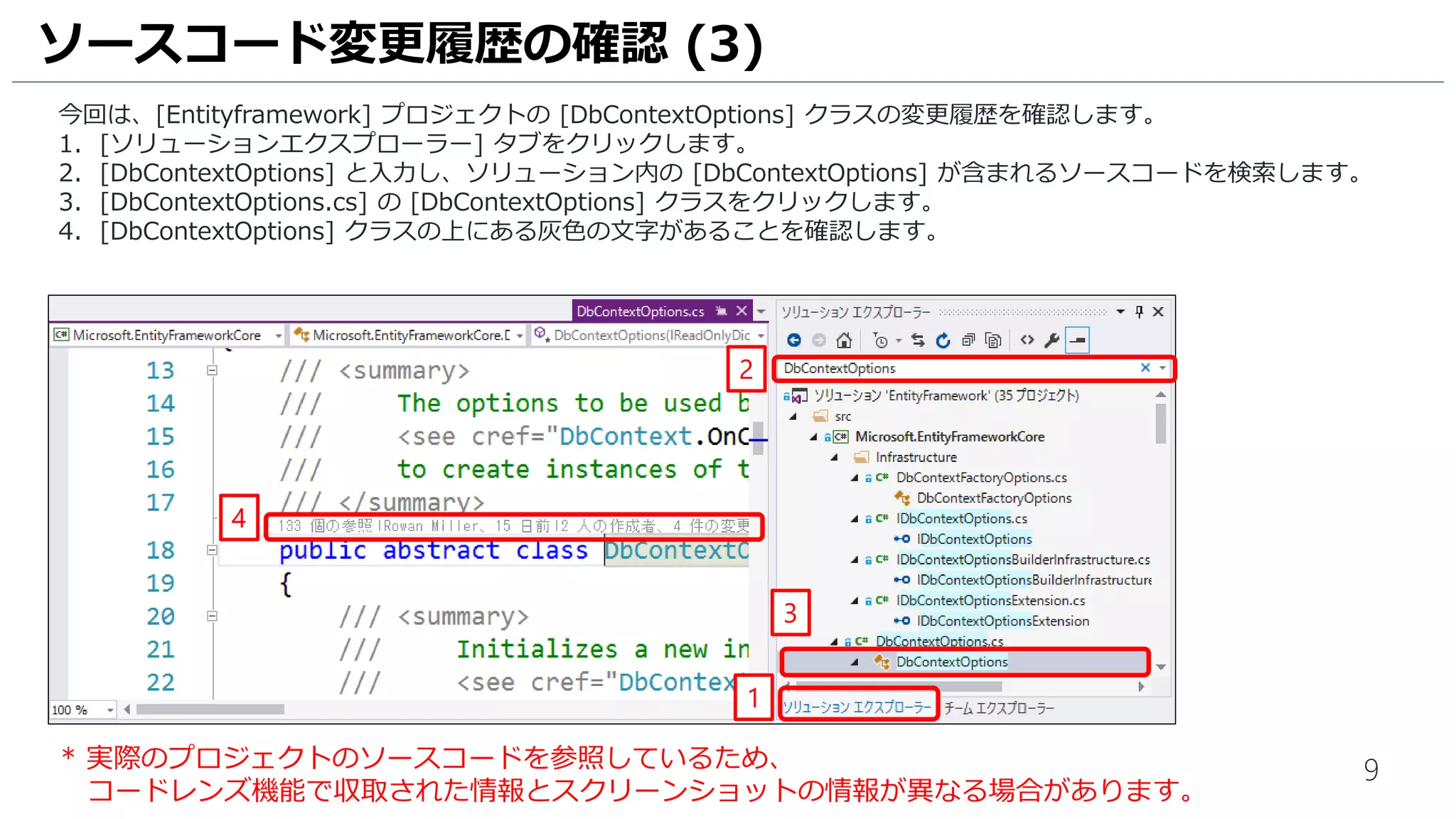Clear the DbContextOptions search text

[x=1145, y=368]
